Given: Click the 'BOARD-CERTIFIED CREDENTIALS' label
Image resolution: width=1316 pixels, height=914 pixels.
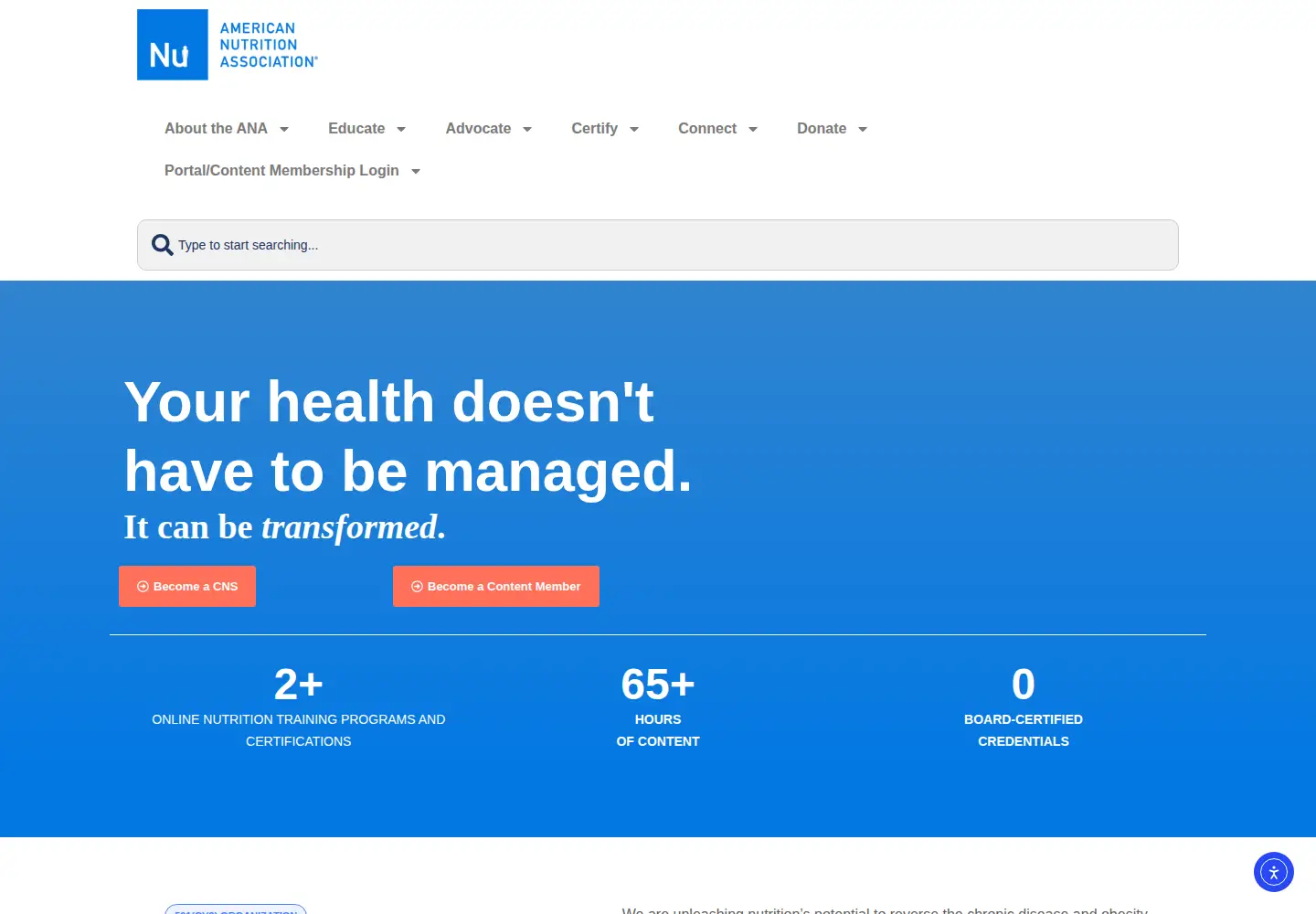Looking at the screenshot, I should coord(1024,730).
